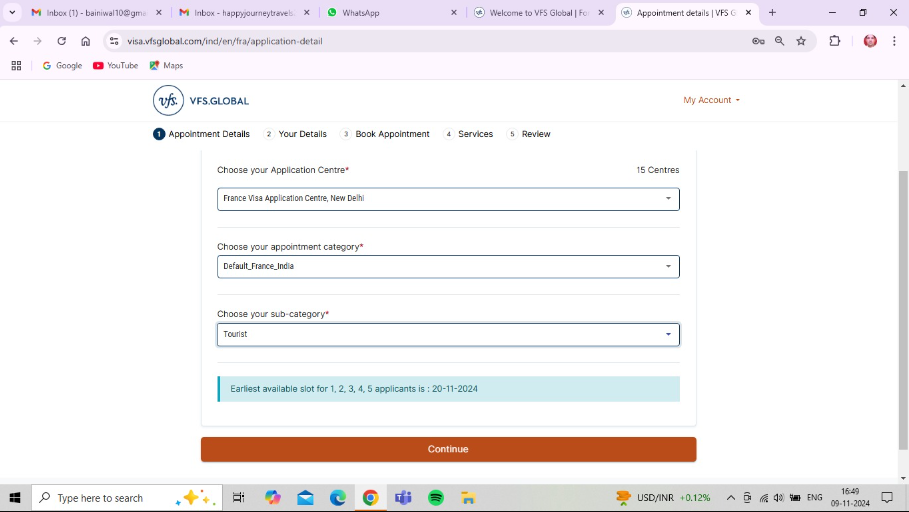The image size is (909, 512).
Task: Open File Explorer from the taskbar
Action: [468, 498]
